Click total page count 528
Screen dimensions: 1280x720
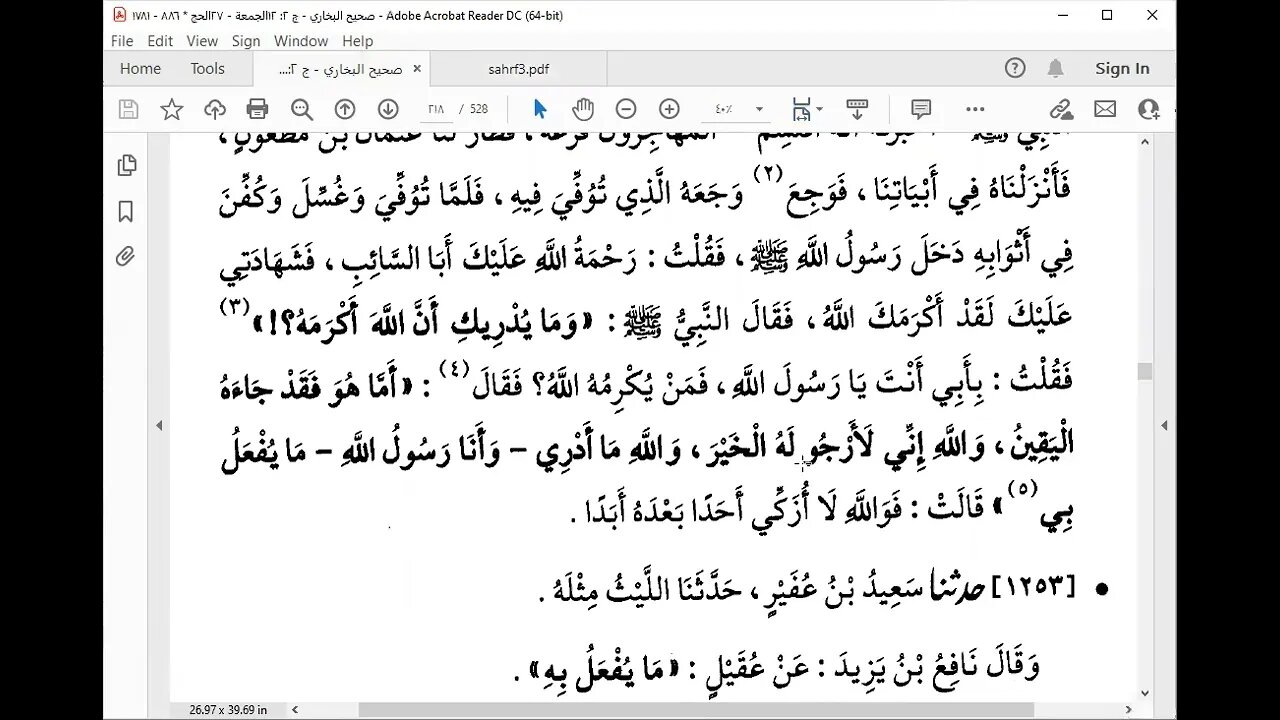[479, 109]
